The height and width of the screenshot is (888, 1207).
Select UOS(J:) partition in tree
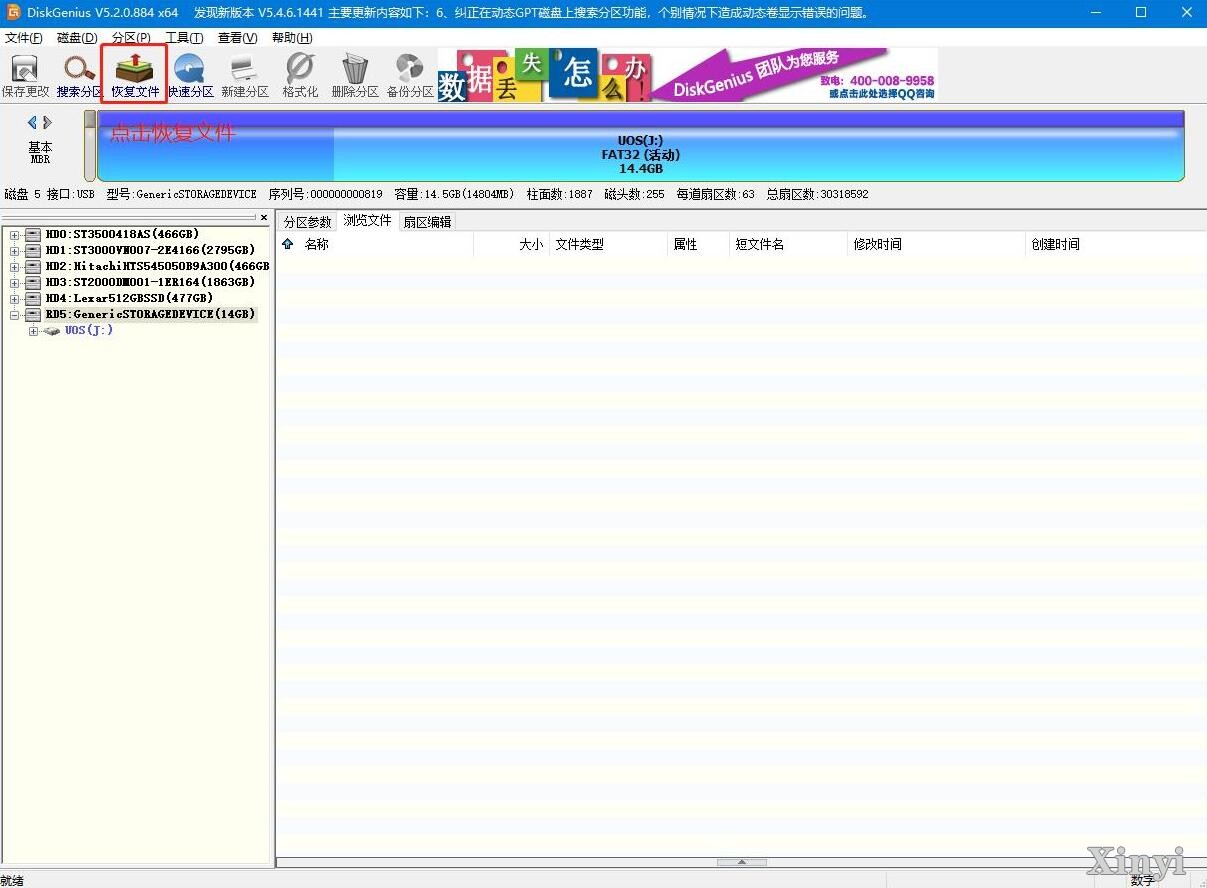(x=89, y=330)
